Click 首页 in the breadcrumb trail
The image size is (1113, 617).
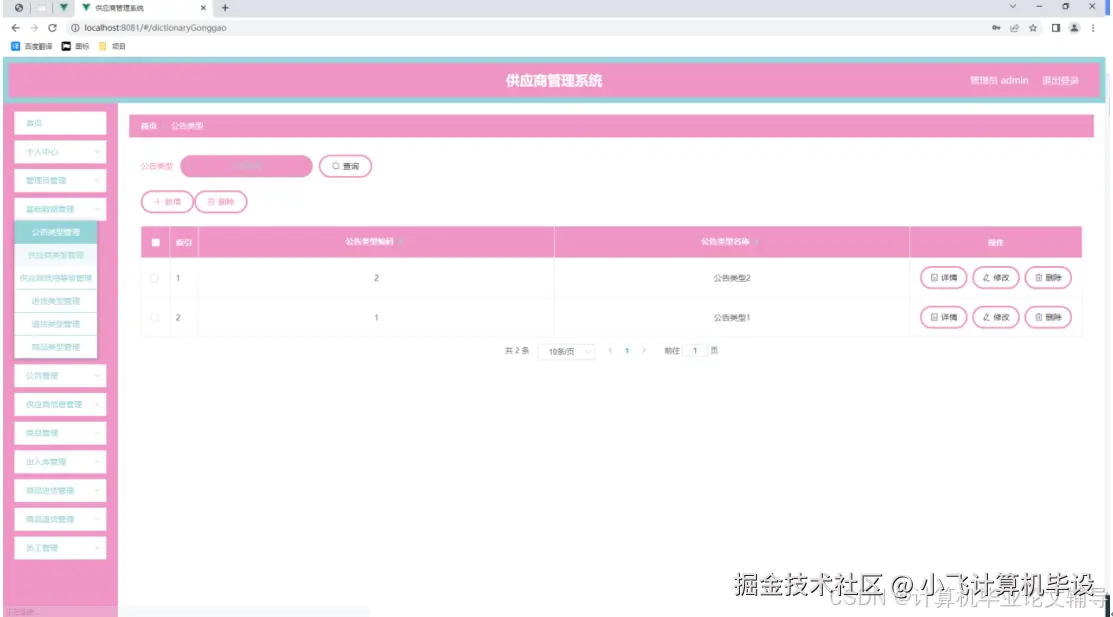147,125
